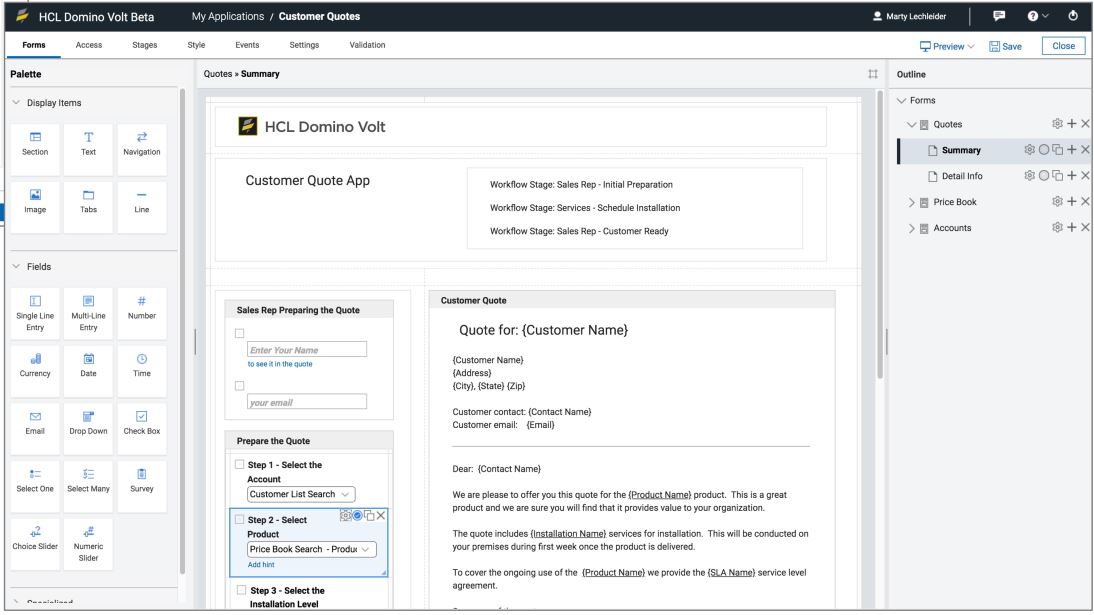Go to the Settings tab
Viewport: 1094px width, 615px height.
[304, 45]
